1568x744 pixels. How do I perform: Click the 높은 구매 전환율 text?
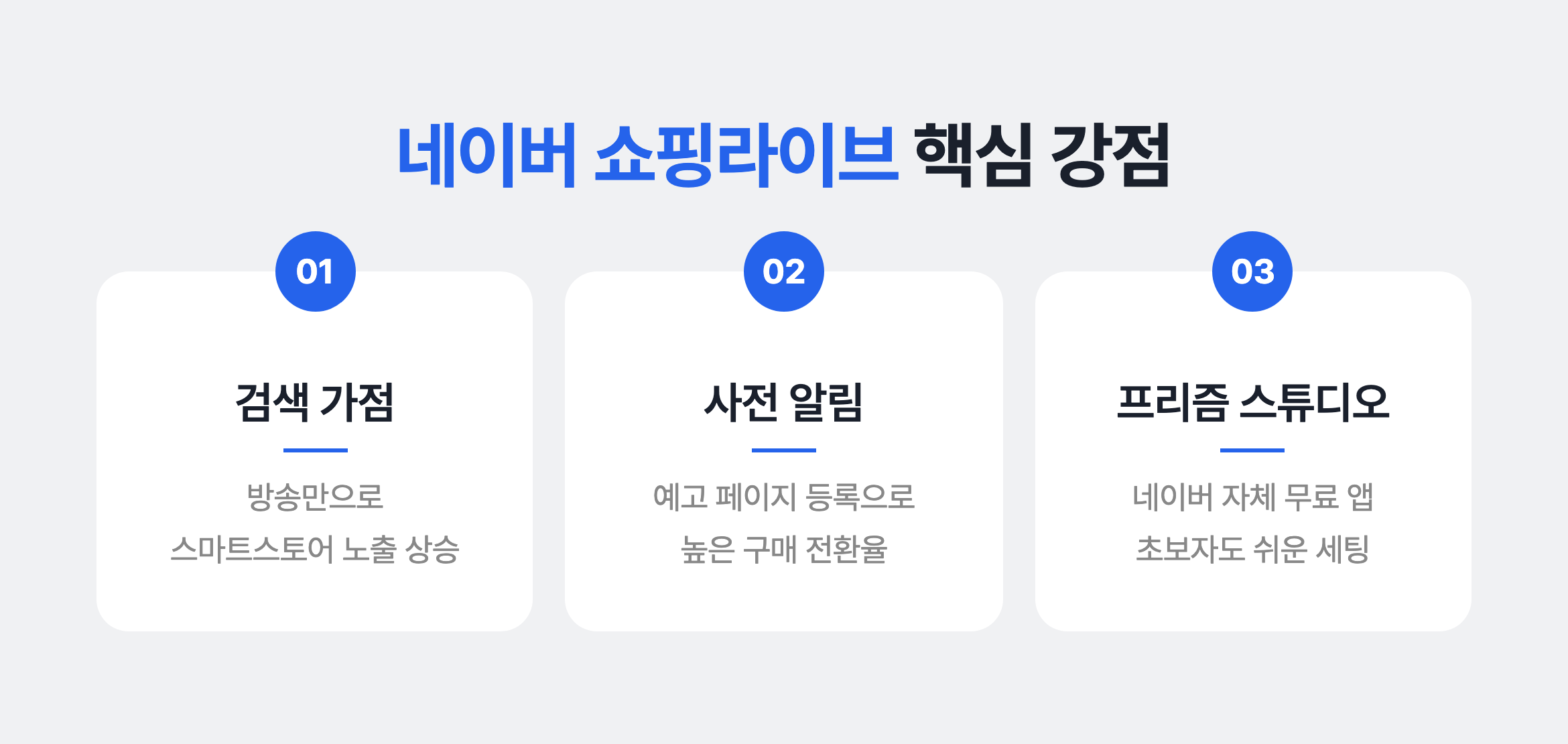point(784,550)
